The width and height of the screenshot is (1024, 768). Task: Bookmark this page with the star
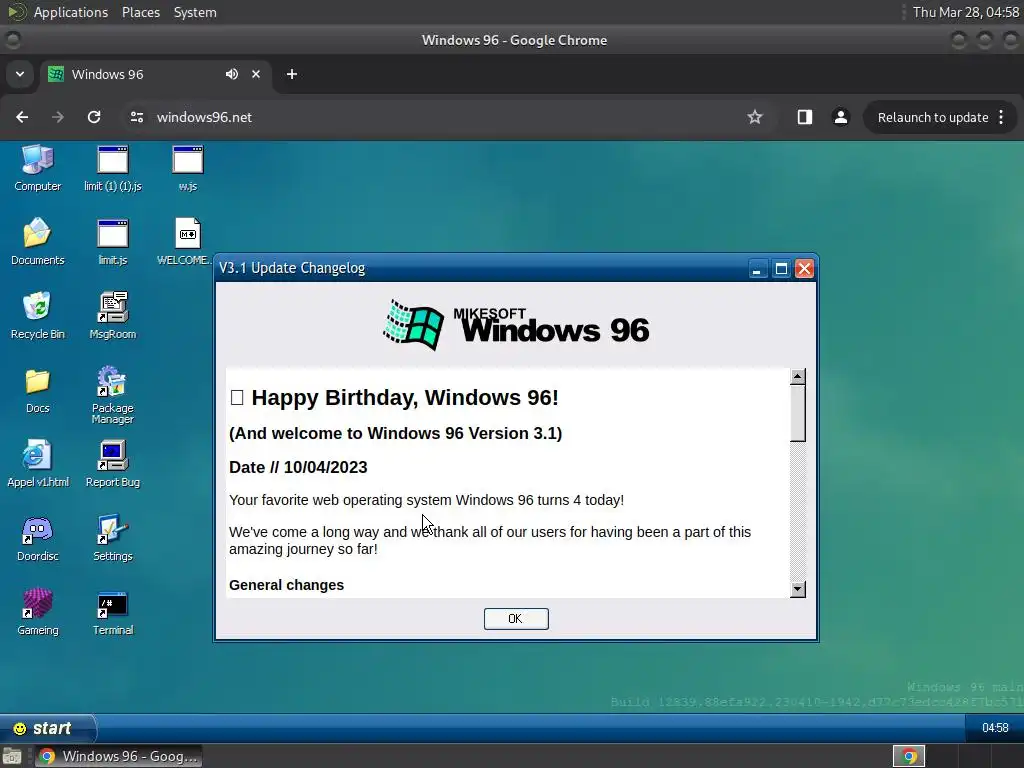[755, 117]
